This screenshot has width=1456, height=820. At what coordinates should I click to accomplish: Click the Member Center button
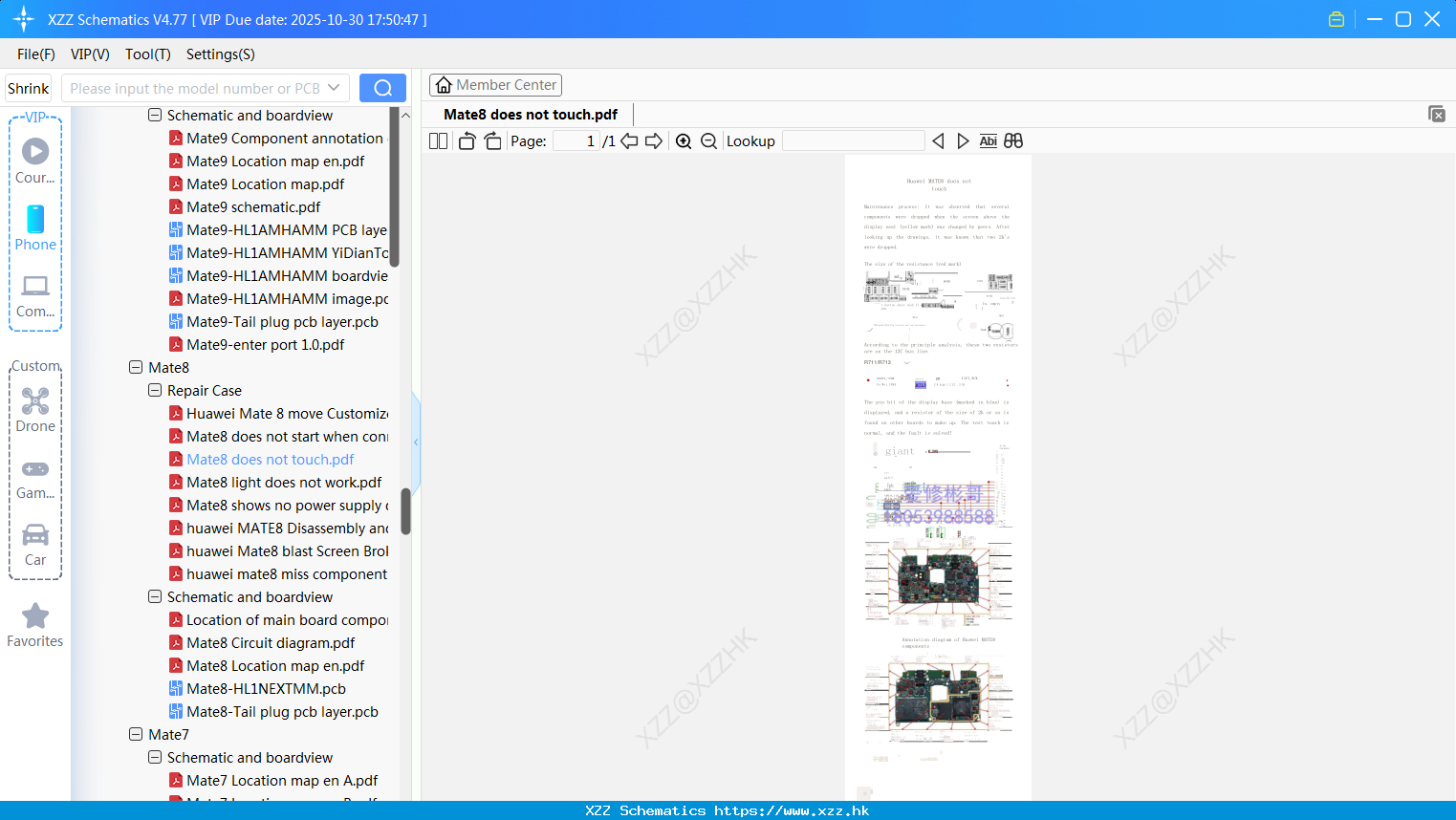(495, 85)
